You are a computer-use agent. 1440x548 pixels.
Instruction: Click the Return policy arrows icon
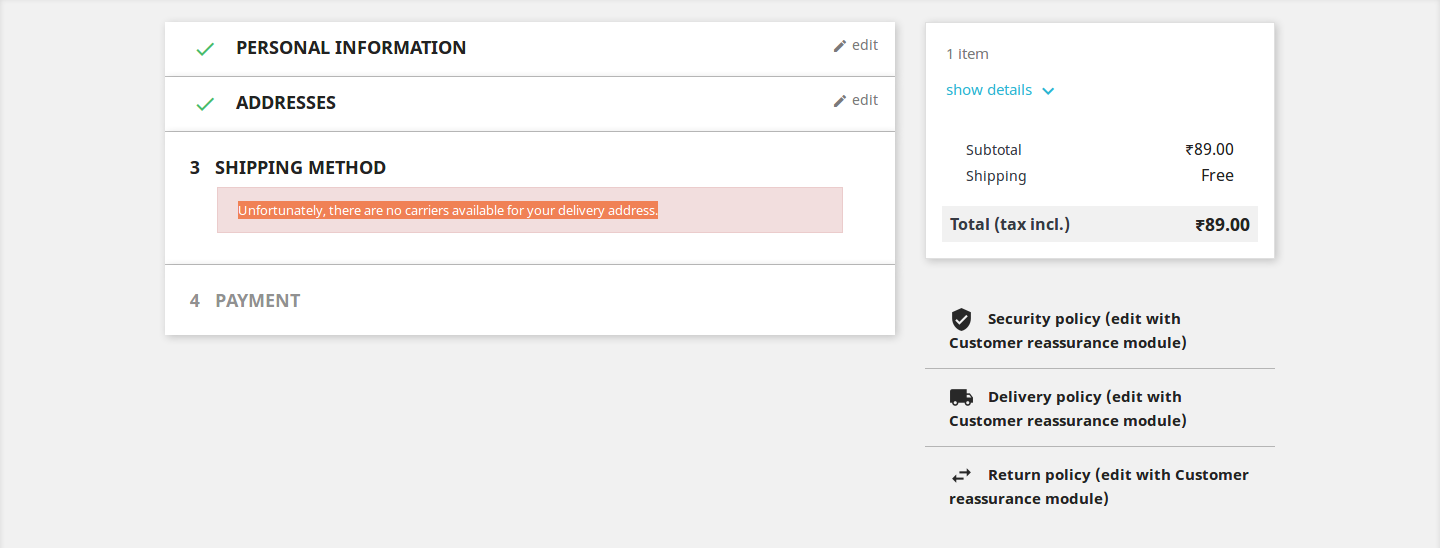[961, 475]
